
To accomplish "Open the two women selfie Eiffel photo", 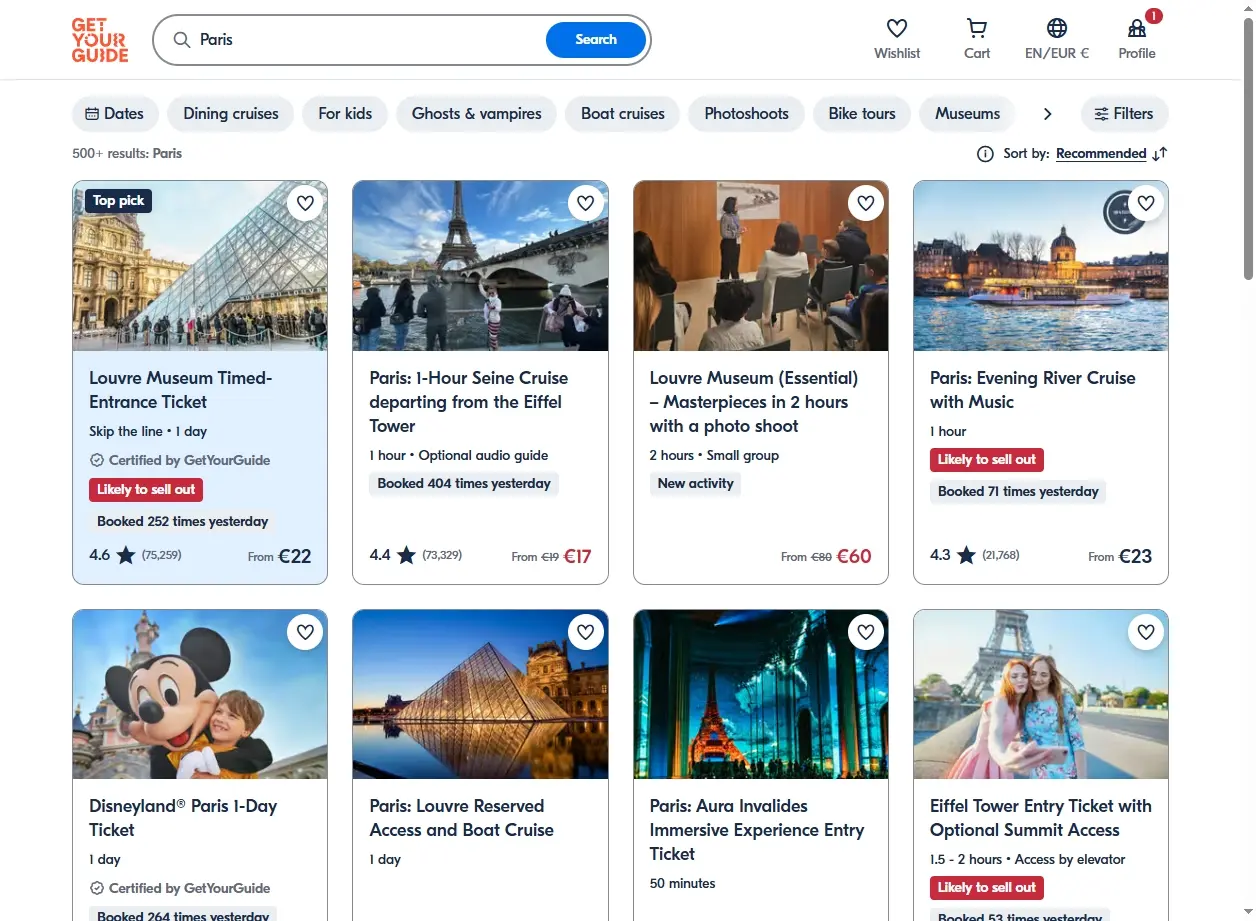I will coord(1041,694).
